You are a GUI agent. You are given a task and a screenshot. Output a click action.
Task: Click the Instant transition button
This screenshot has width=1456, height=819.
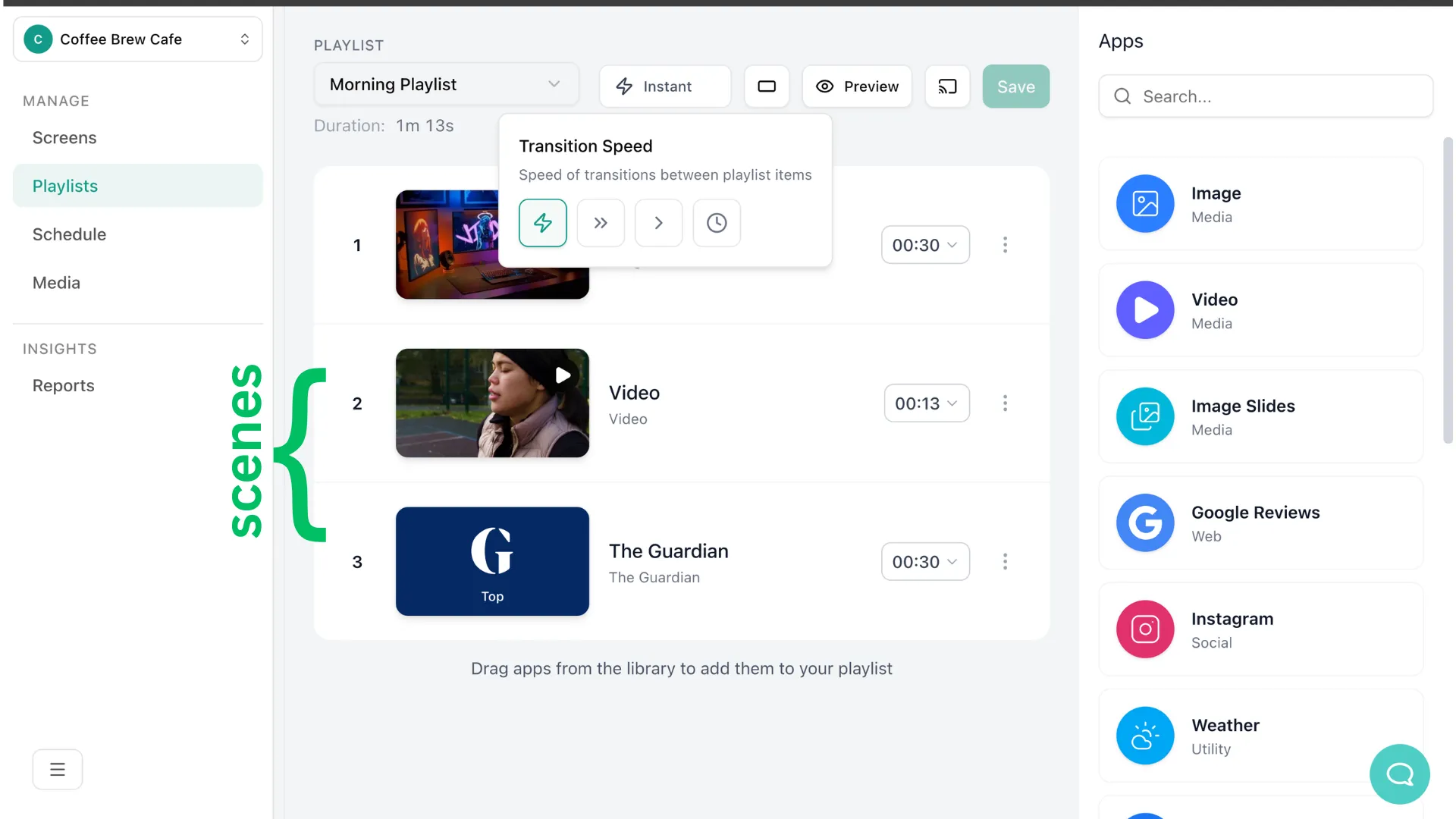(665, 86)
